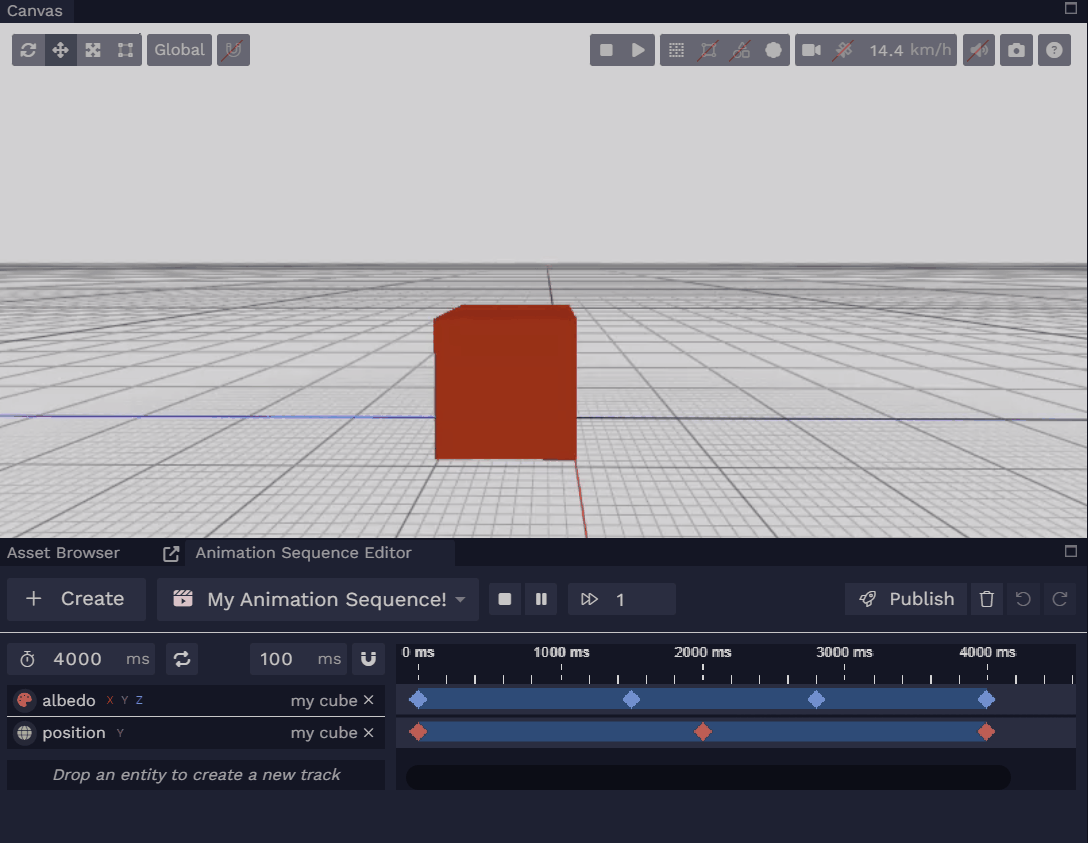Screen dimensions: 1088x843
Task: Toggle loop for the animation sequence
Action: click(182, 659)
